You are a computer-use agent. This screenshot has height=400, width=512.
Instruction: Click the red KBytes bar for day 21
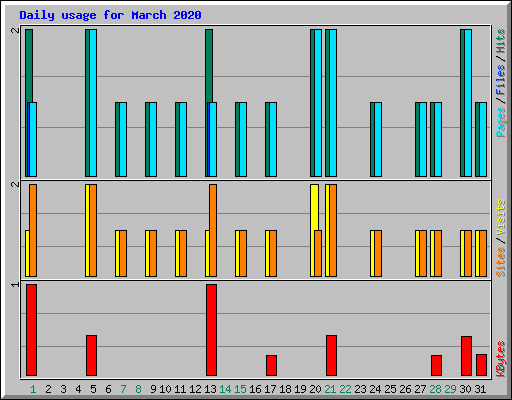331,355
